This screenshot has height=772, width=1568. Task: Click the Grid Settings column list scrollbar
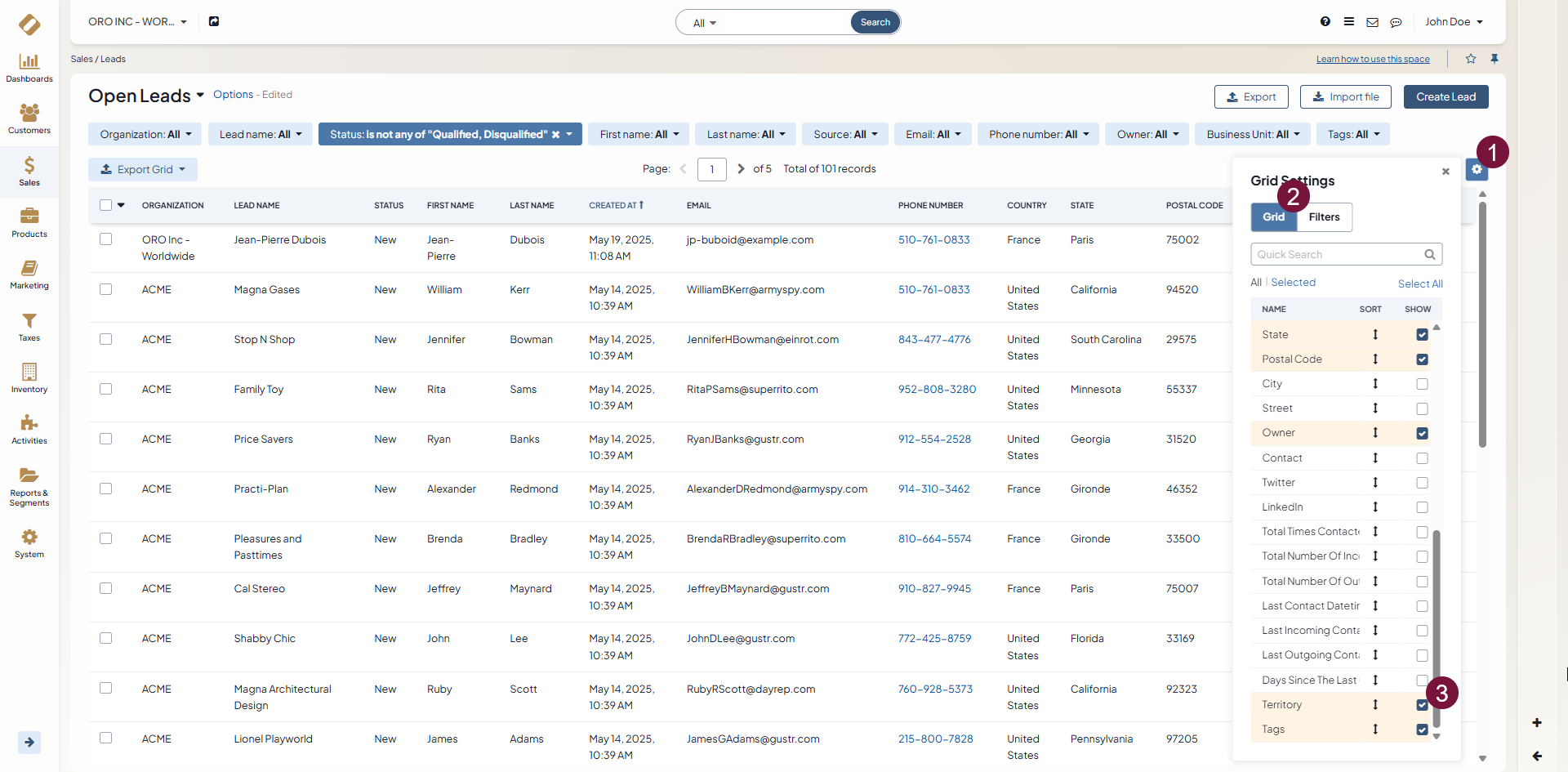tap(1437, 629)
